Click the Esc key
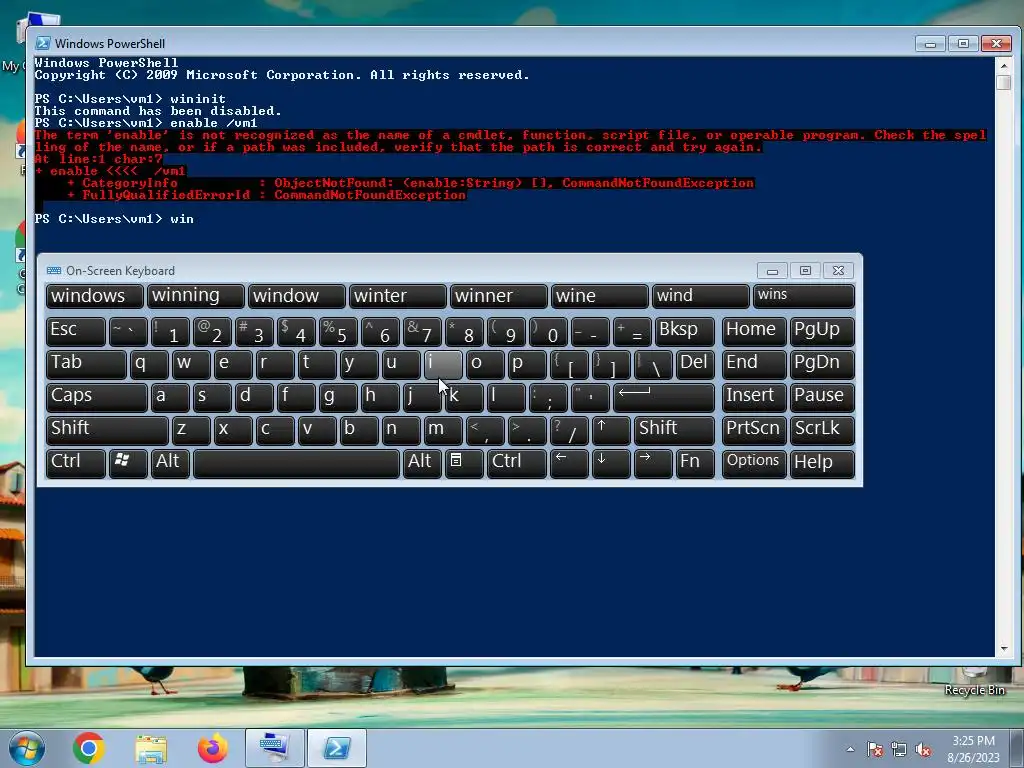The height and width of the screenshot is (768, 1024). (x=76, y=332)
